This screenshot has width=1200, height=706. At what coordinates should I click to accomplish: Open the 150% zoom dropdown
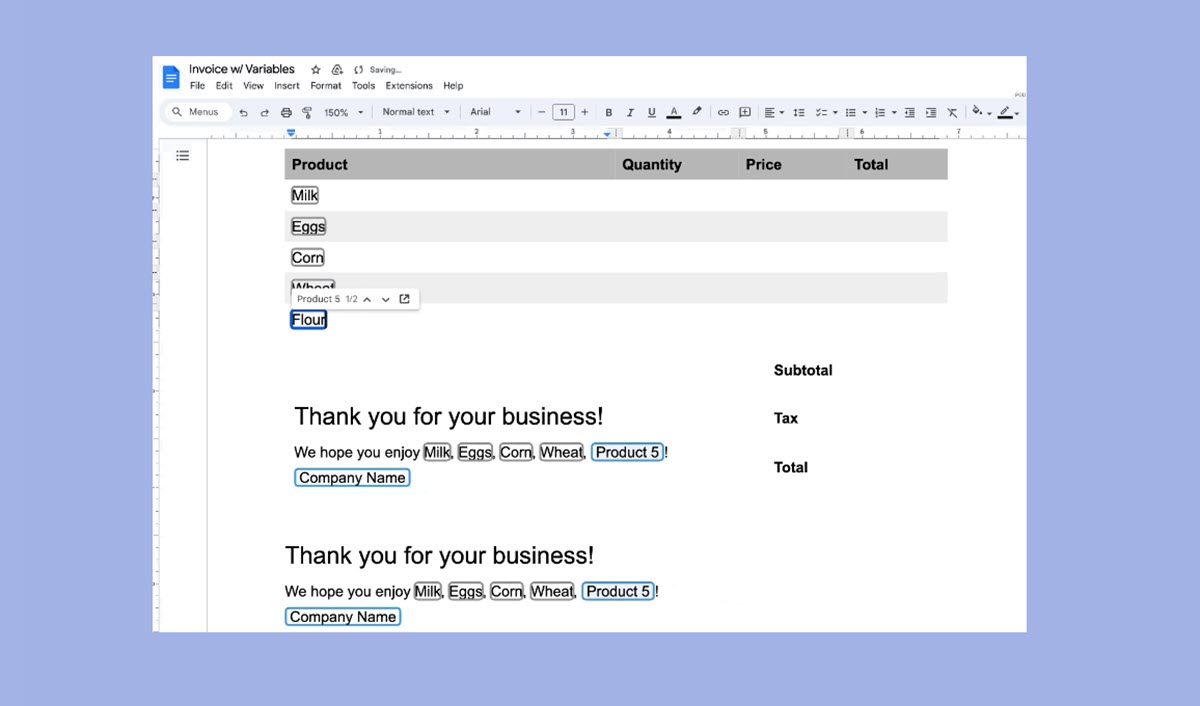tap(343, 113)
